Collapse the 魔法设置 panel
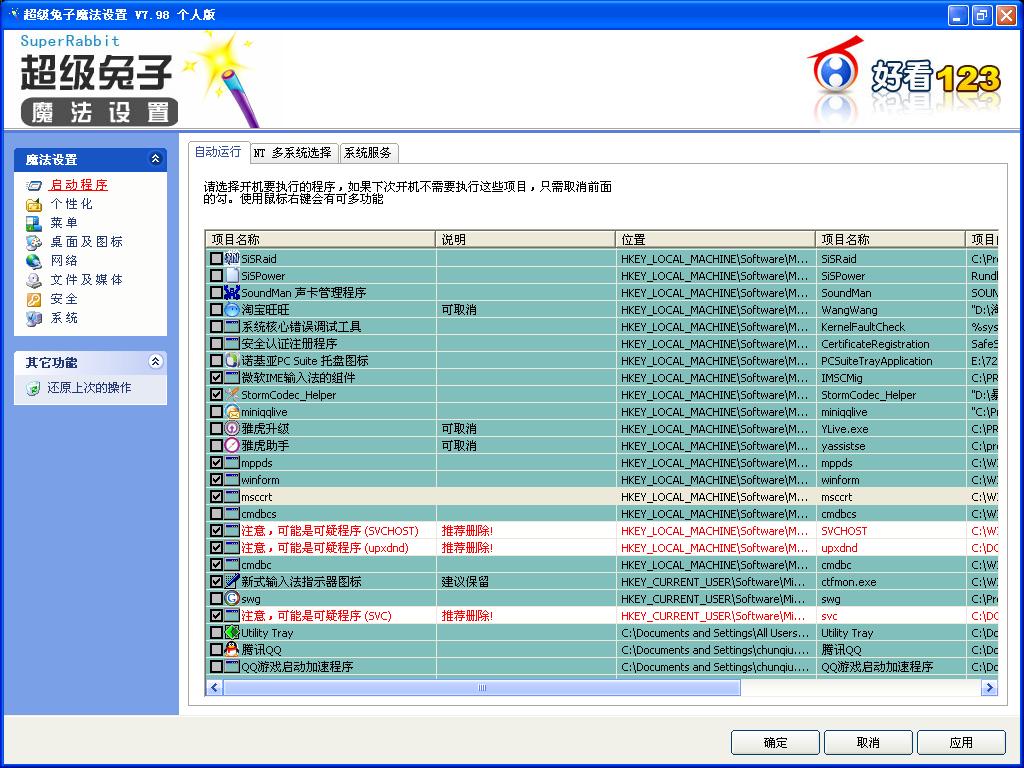The image size is (1024, 768). [155, 159]
